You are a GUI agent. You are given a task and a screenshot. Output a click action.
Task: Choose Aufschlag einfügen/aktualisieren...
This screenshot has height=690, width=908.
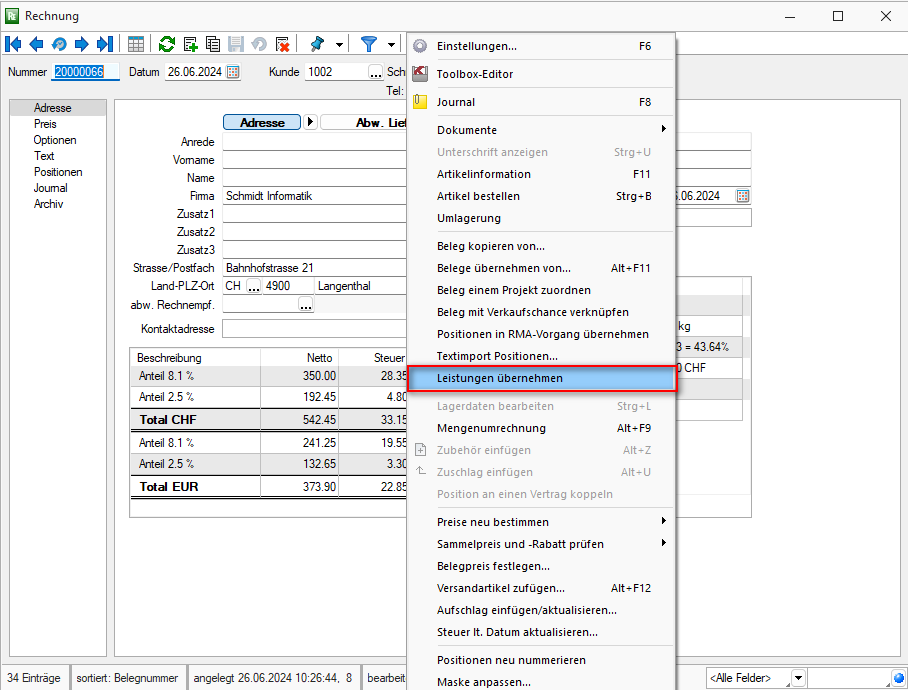pos(541,610)
